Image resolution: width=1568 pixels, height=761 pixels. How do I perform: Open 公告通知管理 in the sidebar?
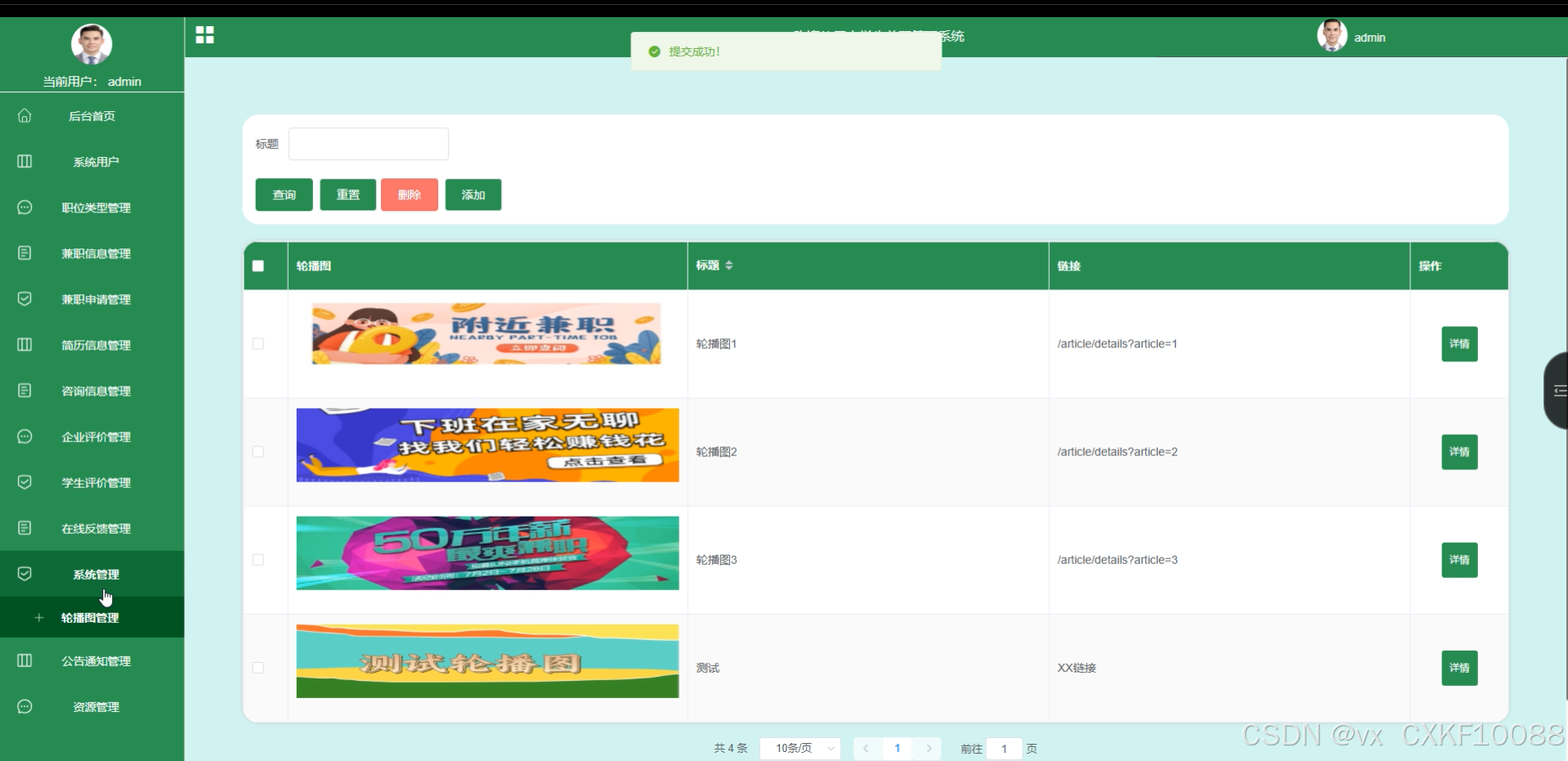pyautogui.click(x=96, y=661)
